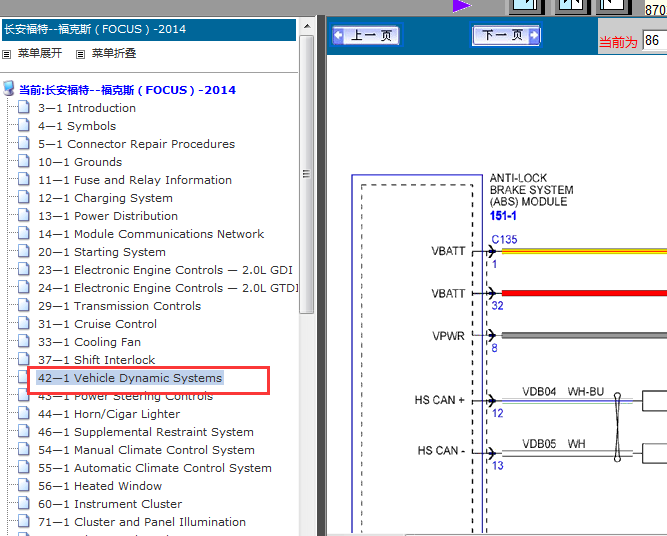Open 20—1 Starting System

[102, 252]
